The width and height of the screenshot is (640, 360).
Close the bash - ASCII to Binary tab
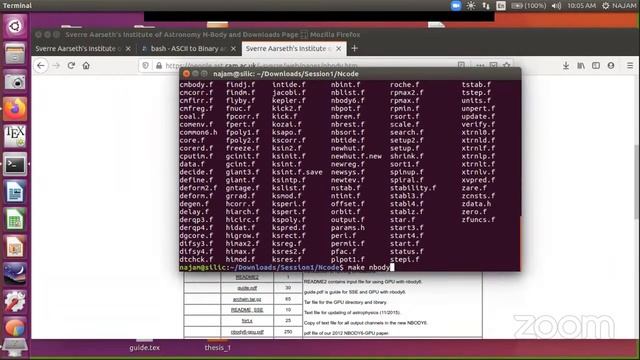click(233, 49)
